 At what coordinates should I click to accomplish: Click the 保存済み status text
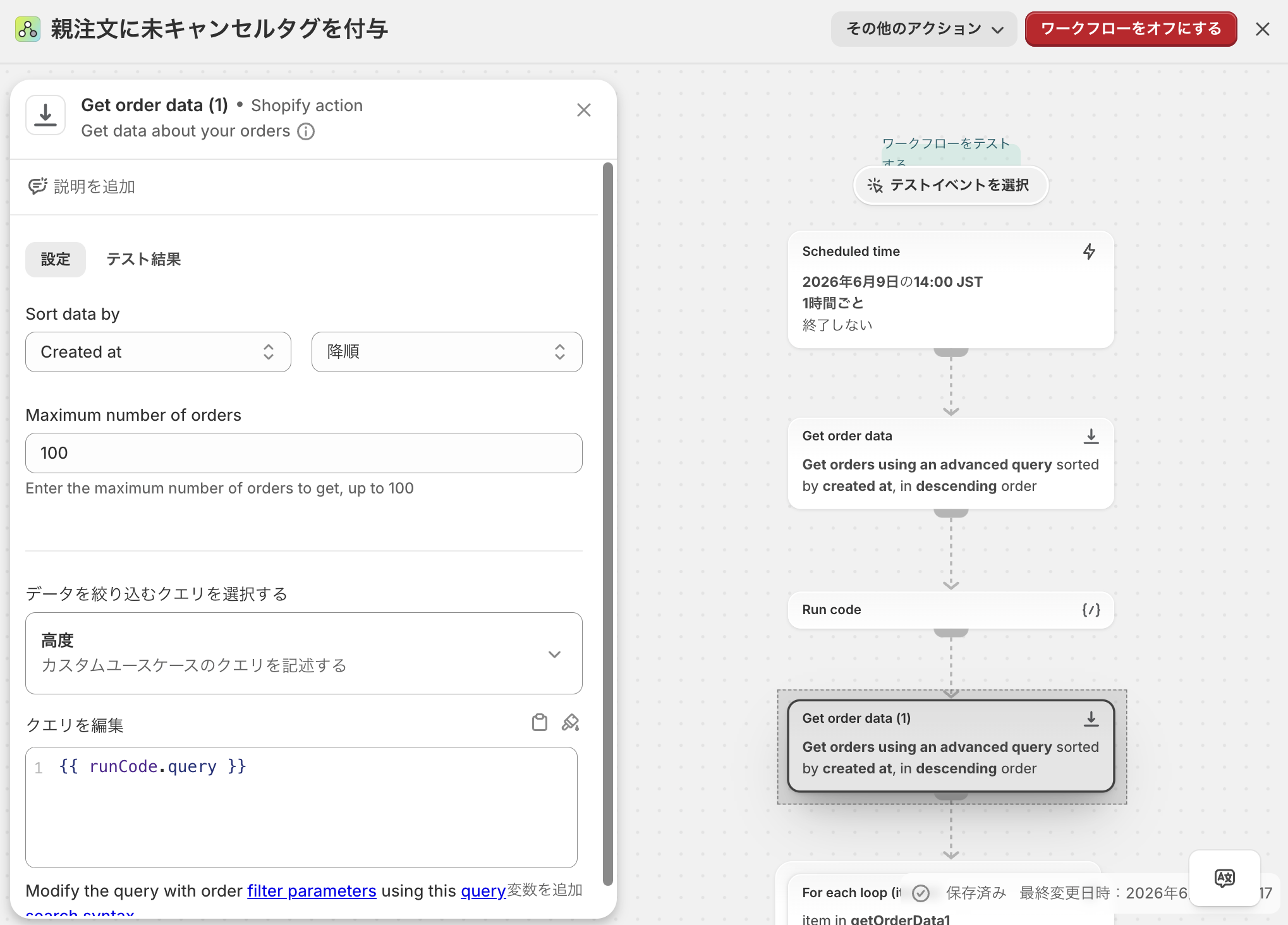pos(976,893)
